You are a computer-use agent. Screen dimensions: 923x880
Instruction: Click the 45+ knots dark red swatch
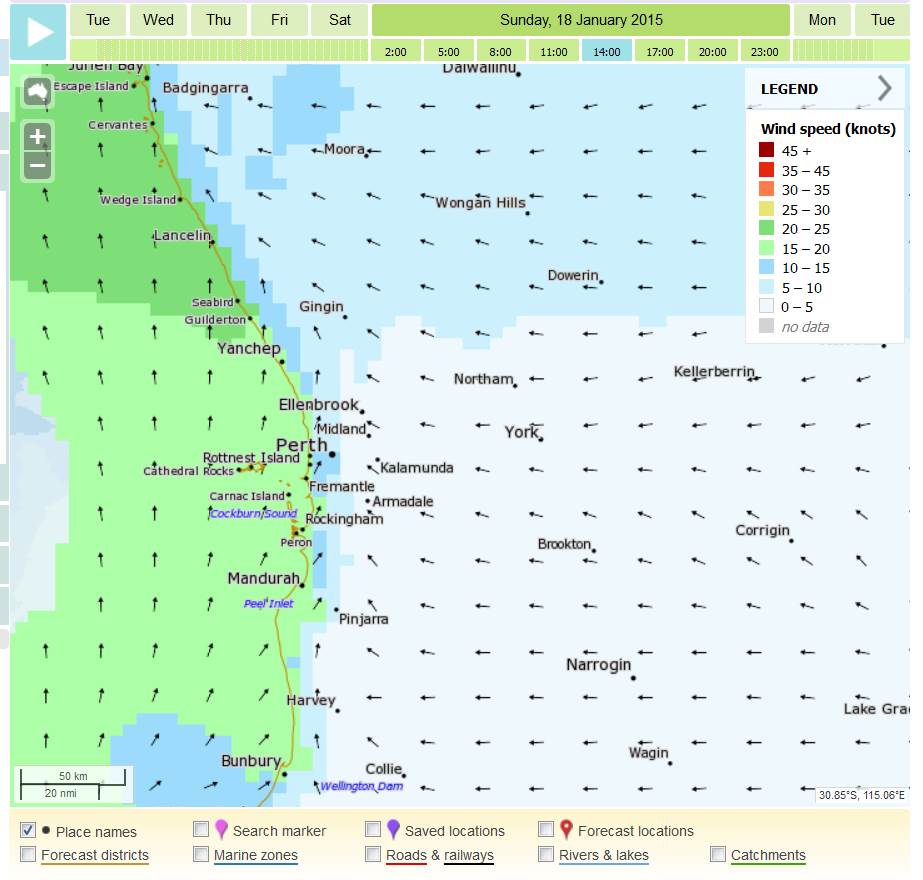[x=766, y=151]
